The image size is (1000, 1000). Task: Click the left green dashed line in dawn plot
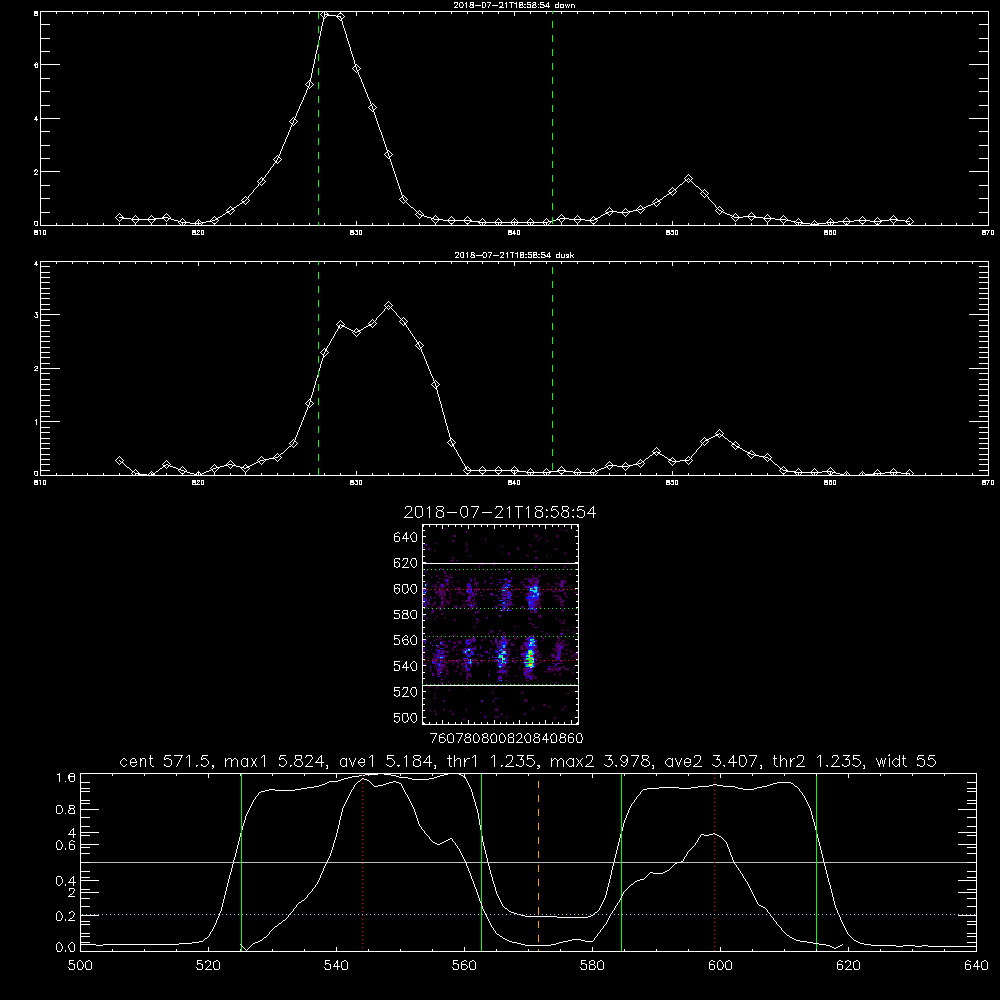pyautogui.click(x=318, y=118)
